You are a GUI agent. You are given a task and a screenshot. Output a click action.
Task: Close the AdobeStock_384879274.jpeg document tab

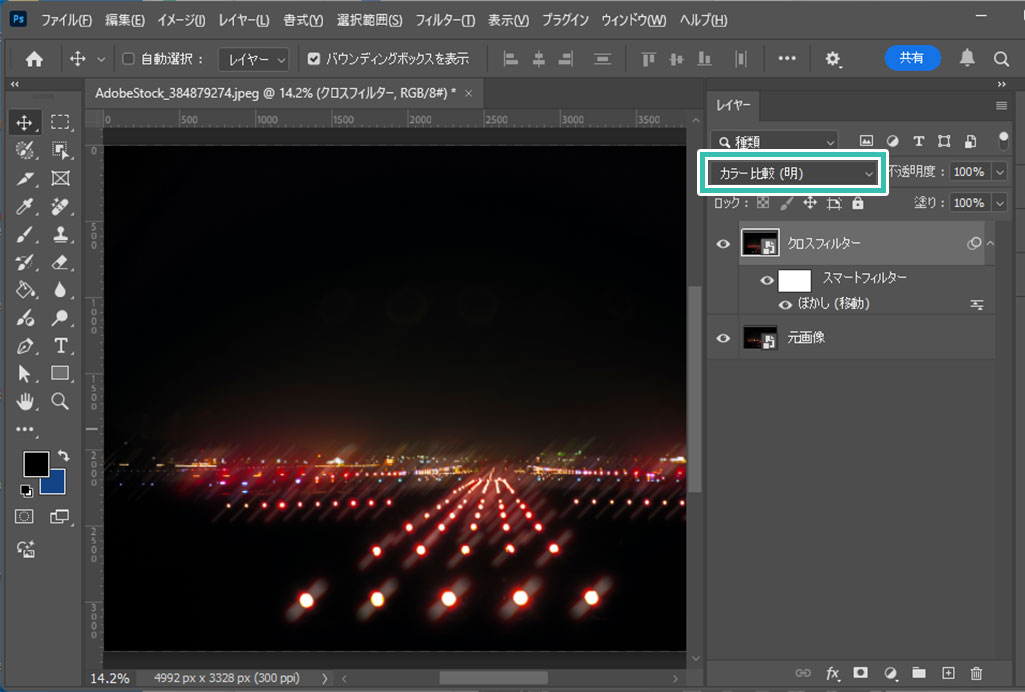coord(468,93)
